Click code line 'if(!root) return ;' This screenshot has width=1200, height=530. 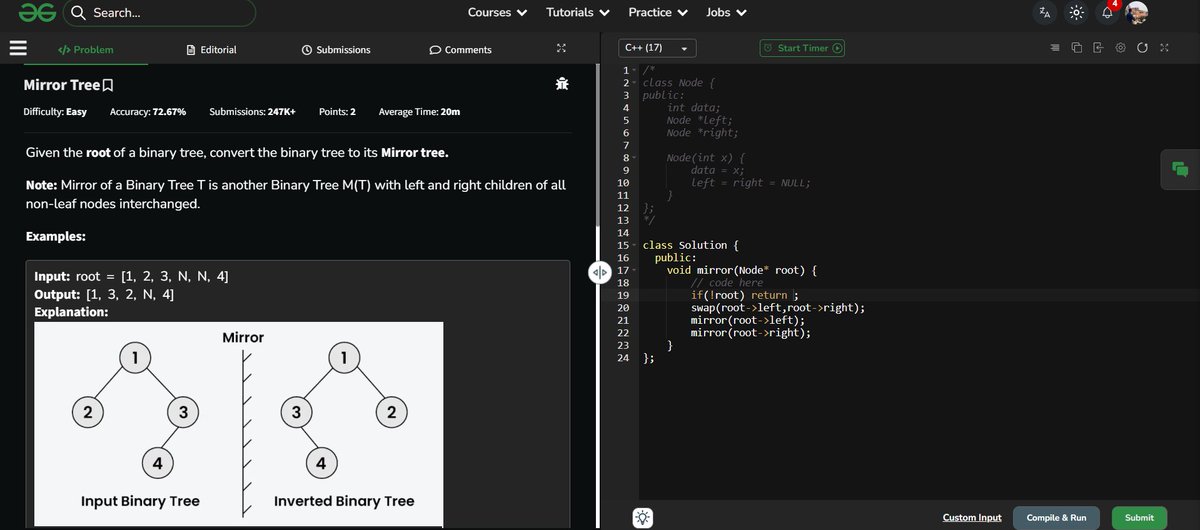pyautogui.click(x=744, y=295)
